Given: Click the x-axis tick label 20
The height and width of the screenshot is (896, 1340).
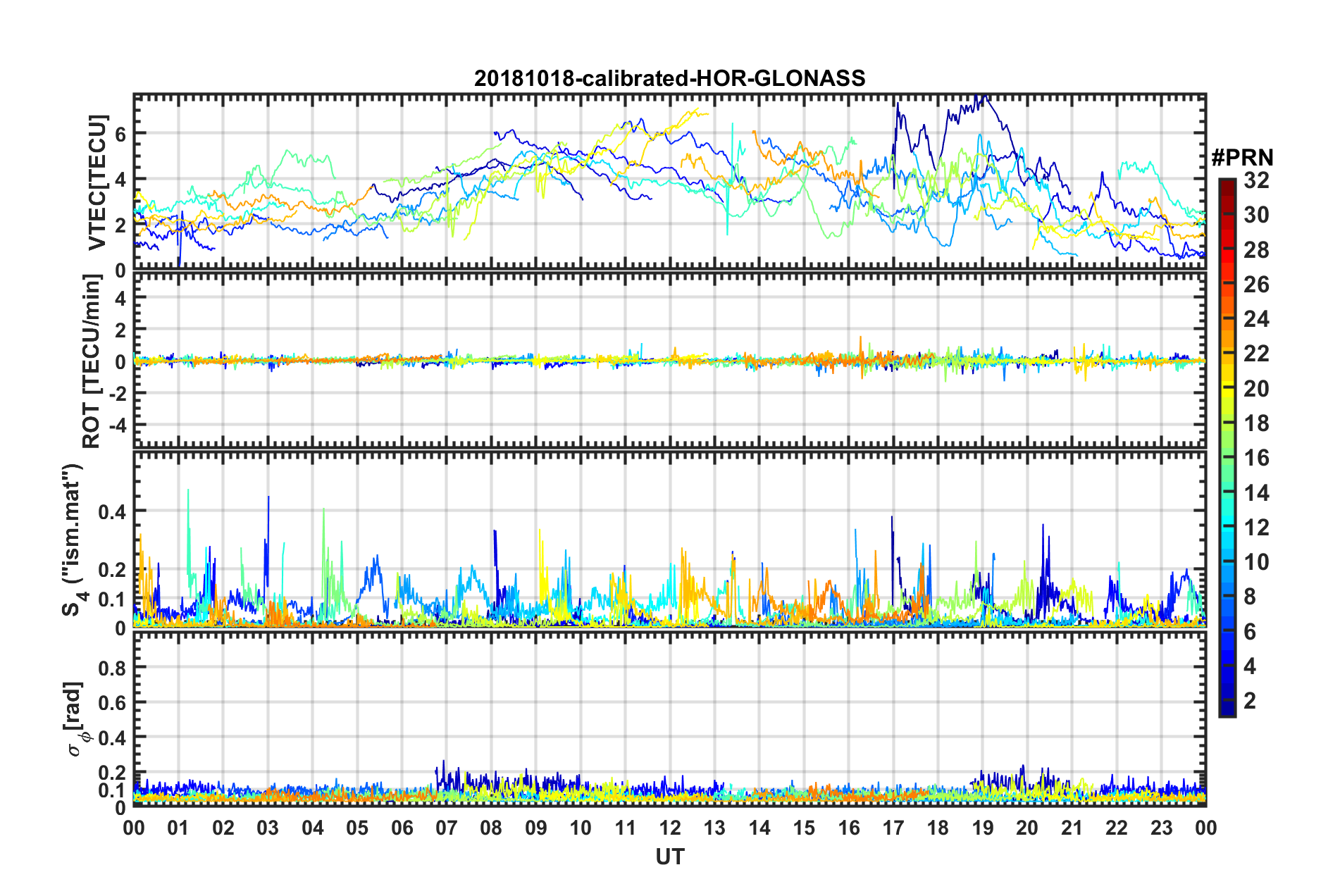Looking at the screenshot, I should click(1027, 828).
